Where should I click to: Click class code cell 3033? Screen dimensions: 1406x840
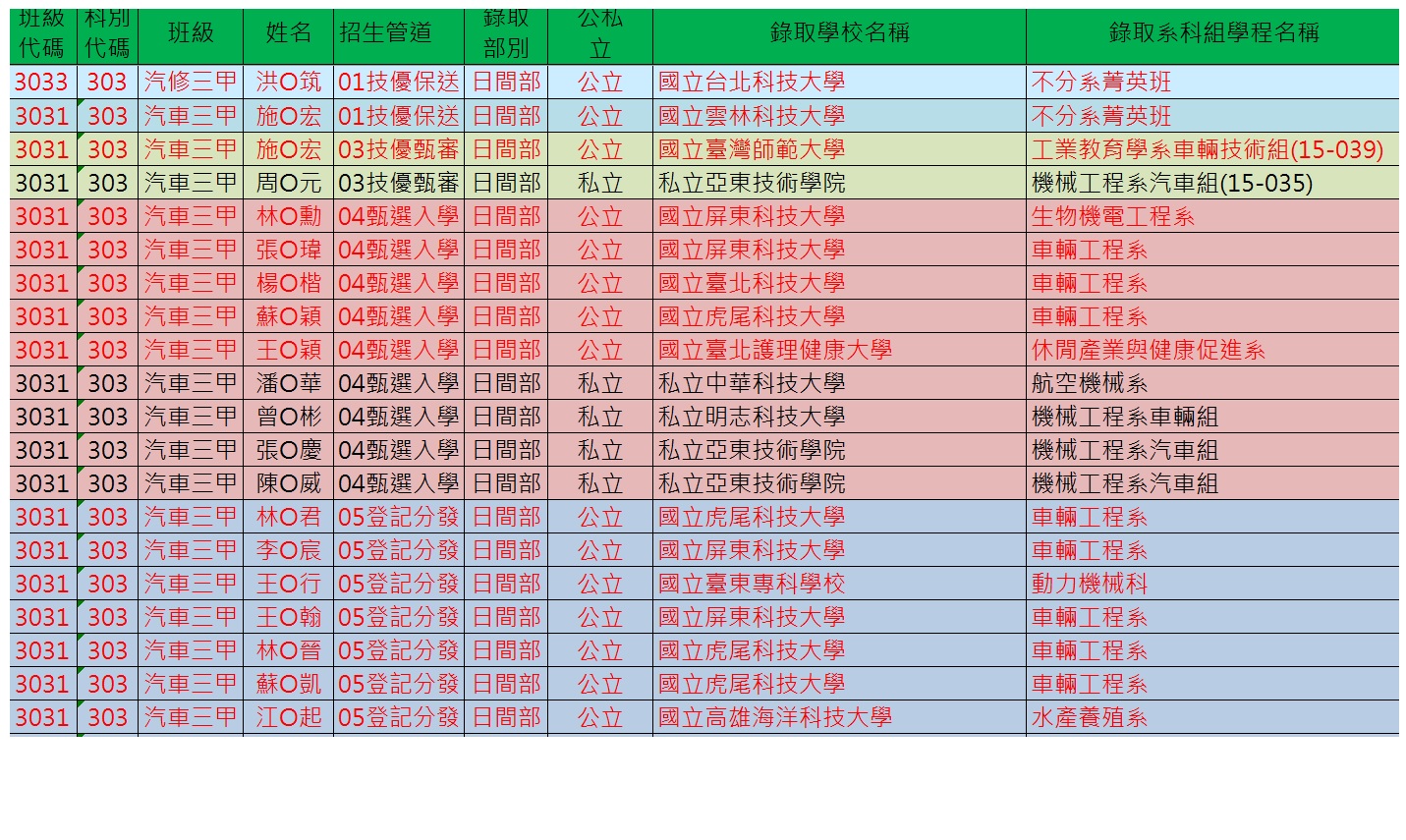[42, 83]
